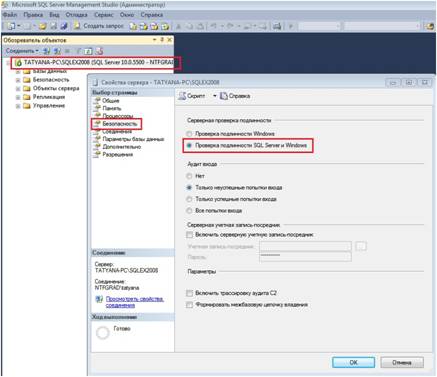Screen dimensions: 437x377
Task: Click the OK button in server properties
Action: click(x=353, y=362)
